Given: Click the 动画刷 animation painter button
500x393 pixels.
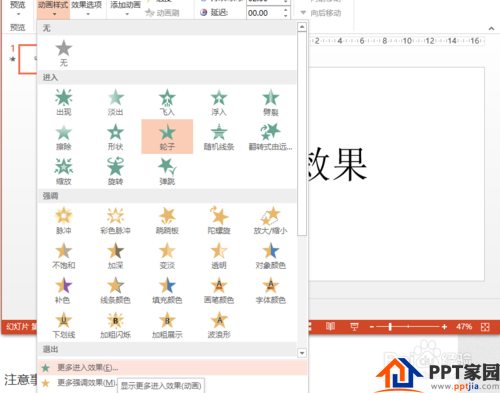Looking at the screenshot, I should tap(163, 13).
